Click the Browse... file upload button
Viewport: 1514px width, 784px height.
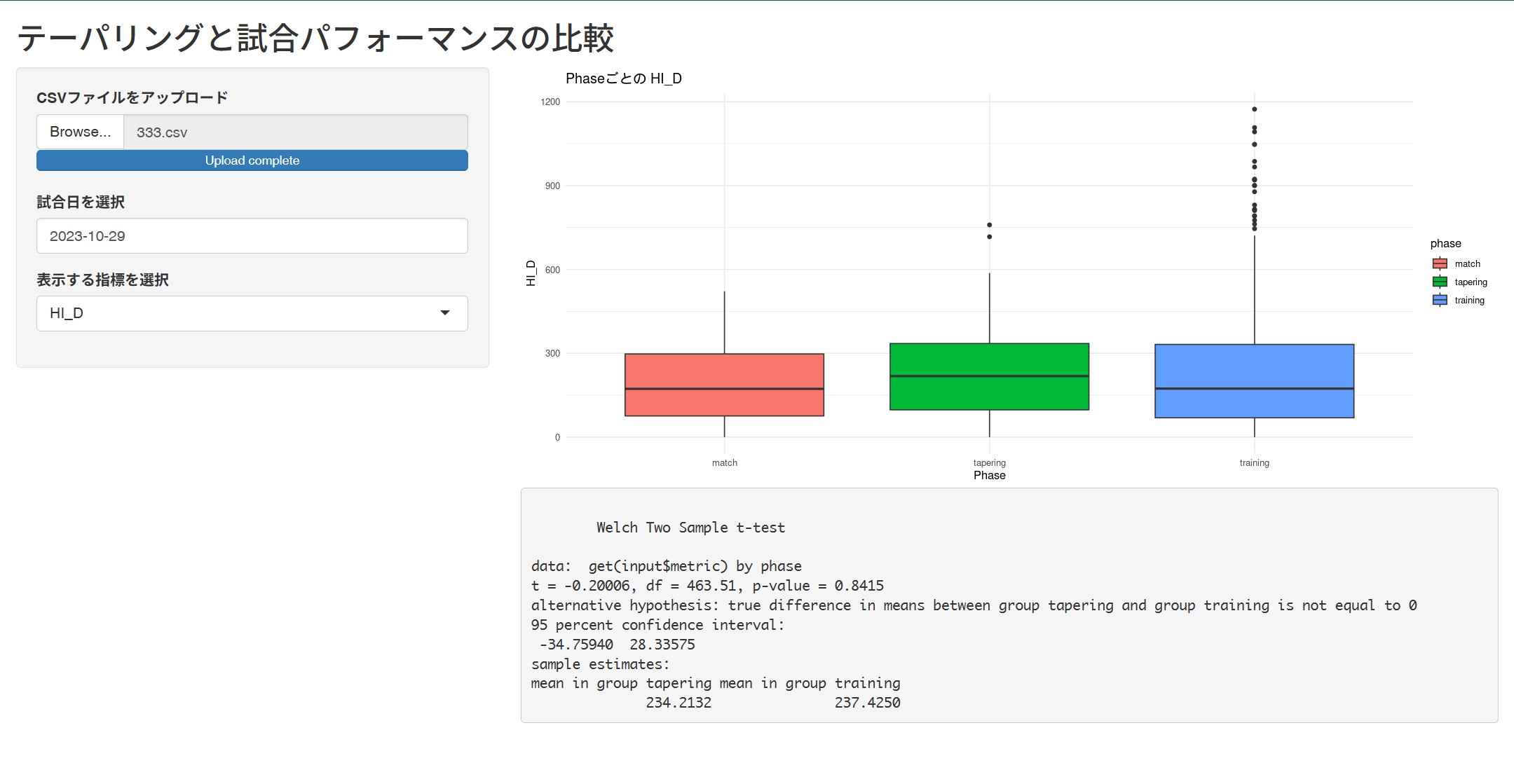[80, 132]
